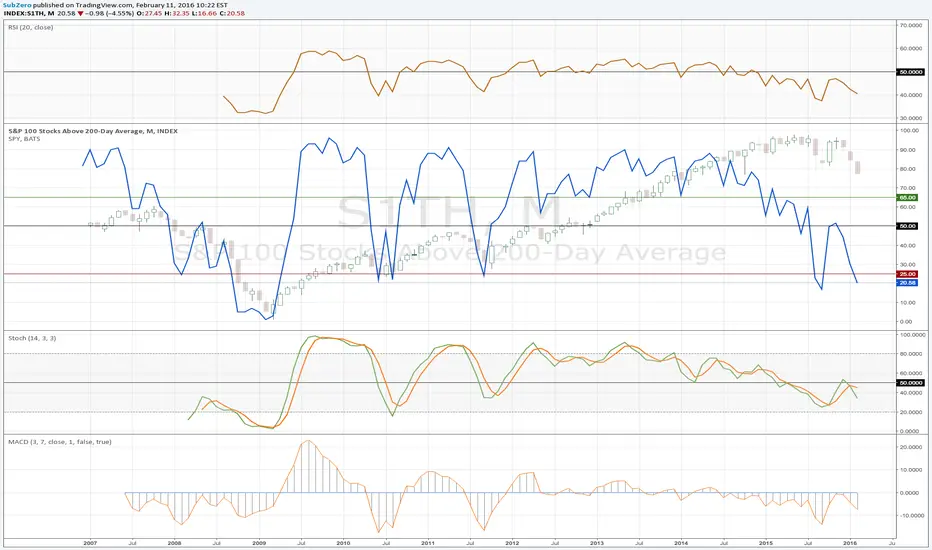Click the 2016 label on time axis

click(850, 543)
